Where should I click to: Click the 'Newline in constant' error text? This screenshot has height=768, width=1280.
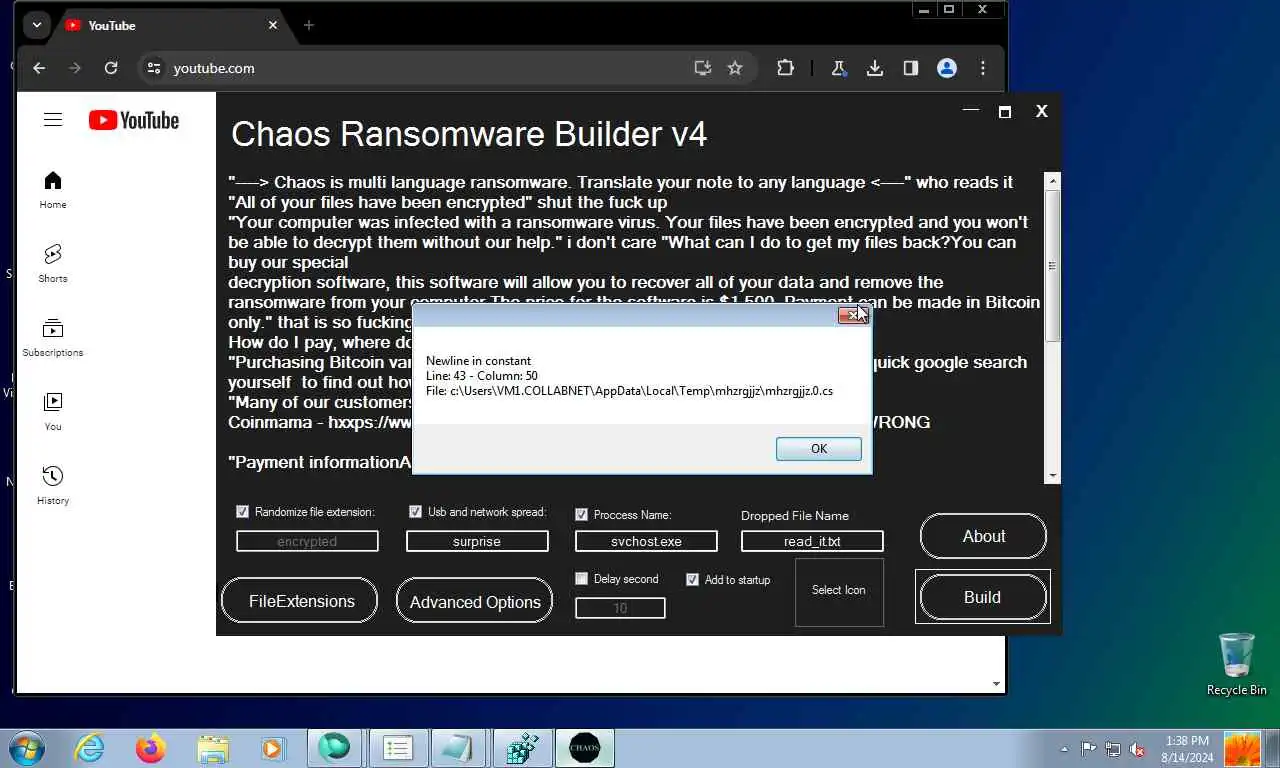click(478, 361)
